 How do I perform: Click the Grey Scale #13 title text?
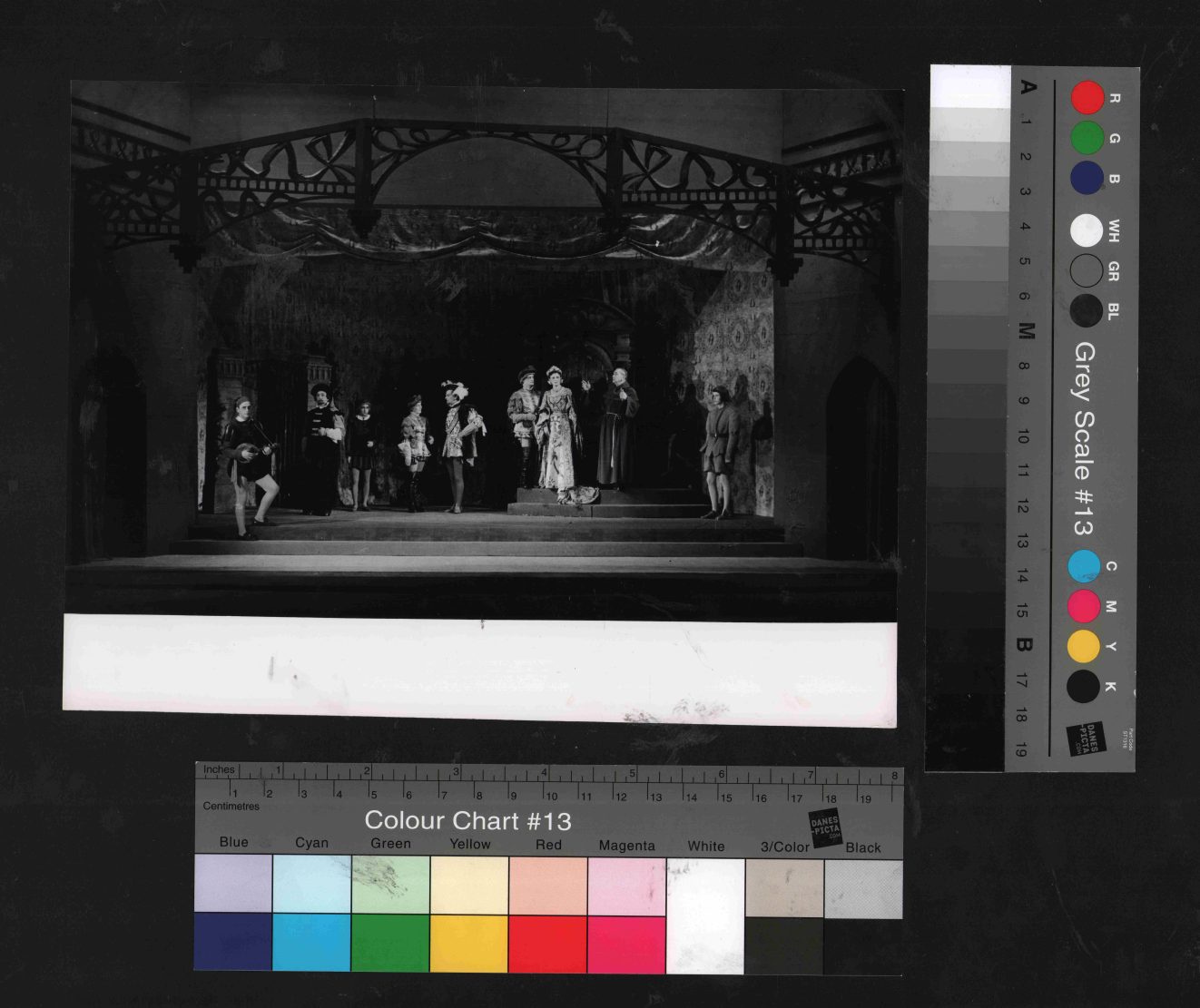click(x=1084, y=439)
